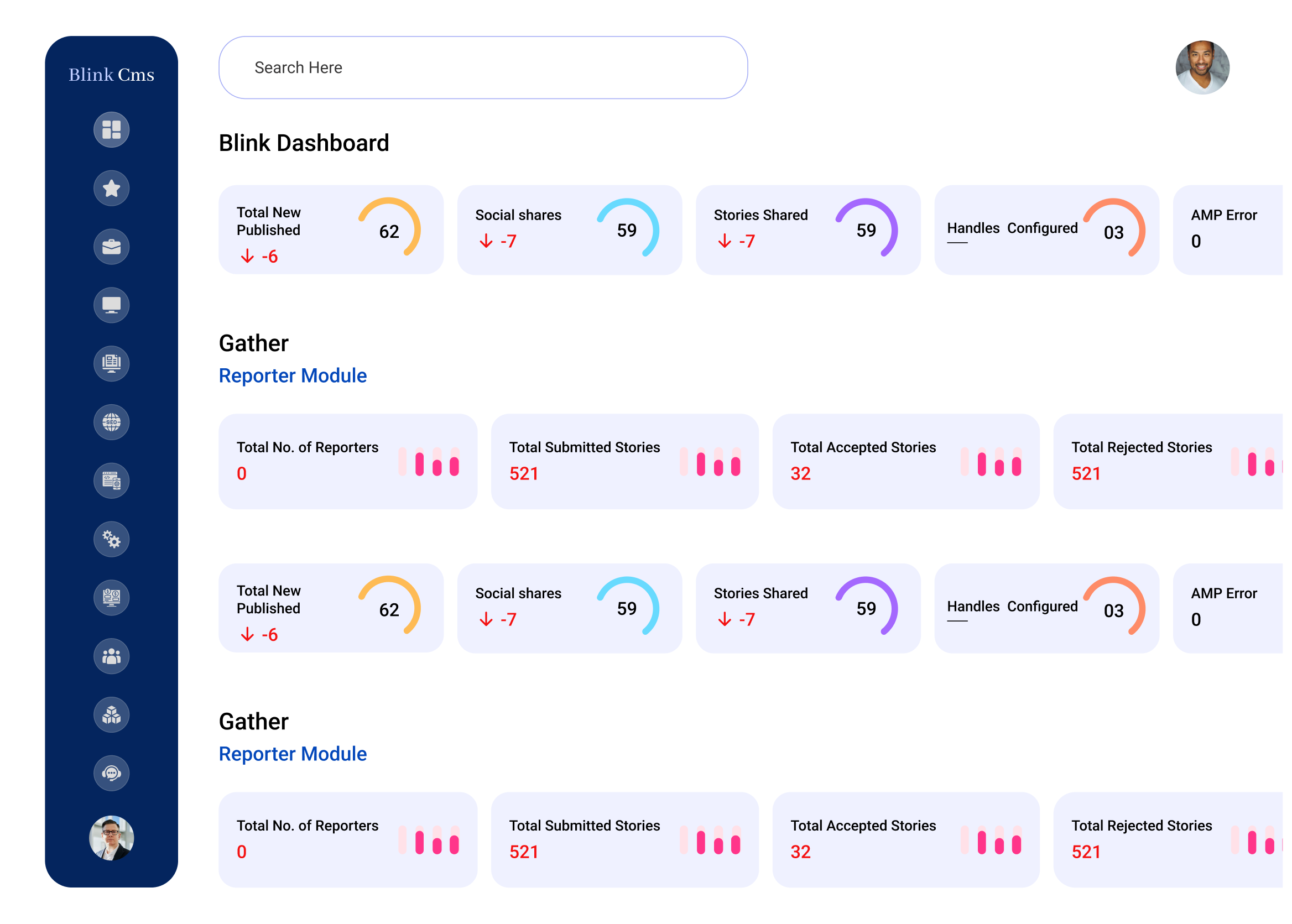Image resolution: width=1292 pixels, height=924 pixels.
Task: Open the Total New Published card under Blink Dashboard
Action: pyautogui.click(x=331, y=230)
